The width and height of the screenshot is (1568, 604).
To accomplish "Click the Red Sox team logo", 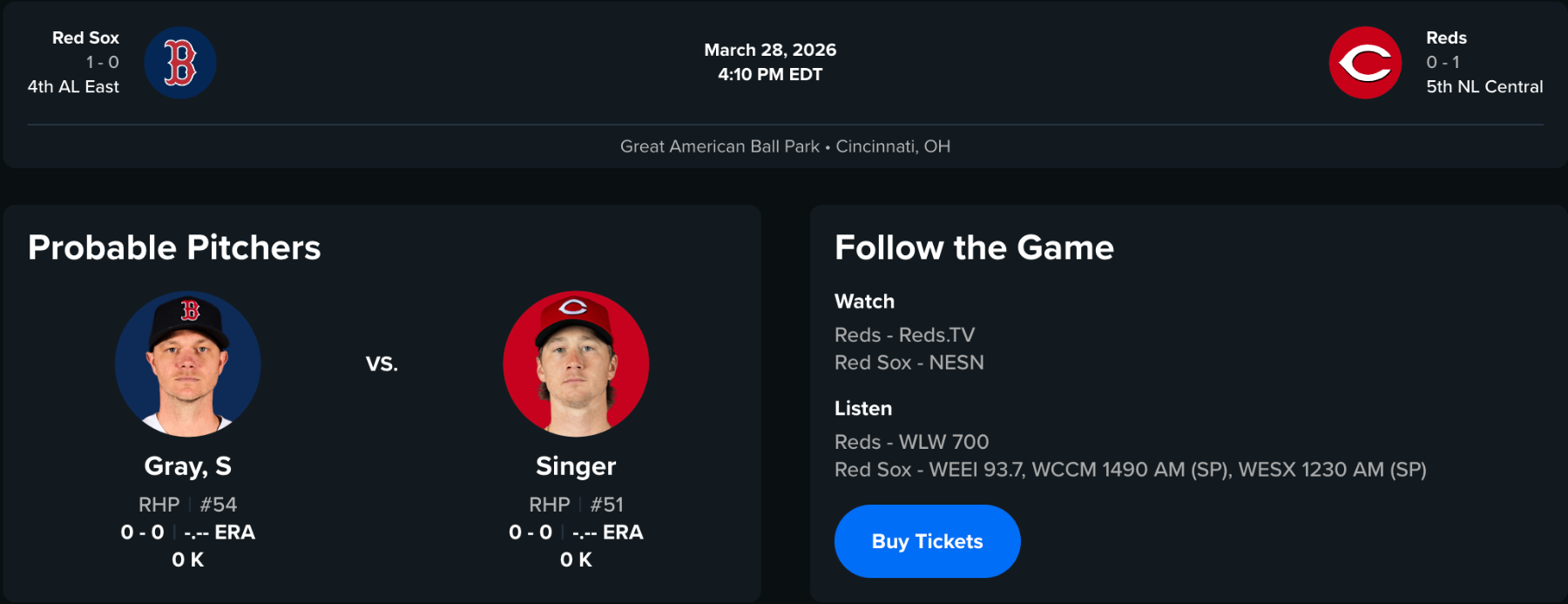I will coord(180,63).
